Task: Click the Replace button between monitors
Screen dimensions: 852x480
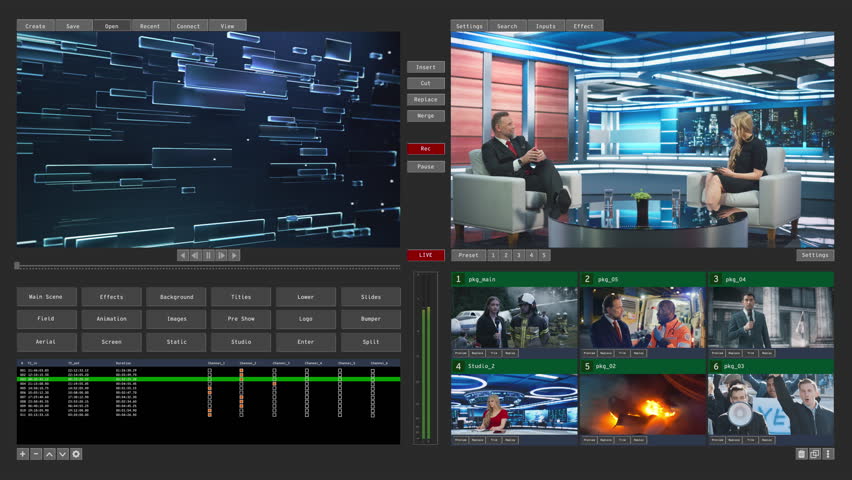Action: tap(425, 99)
